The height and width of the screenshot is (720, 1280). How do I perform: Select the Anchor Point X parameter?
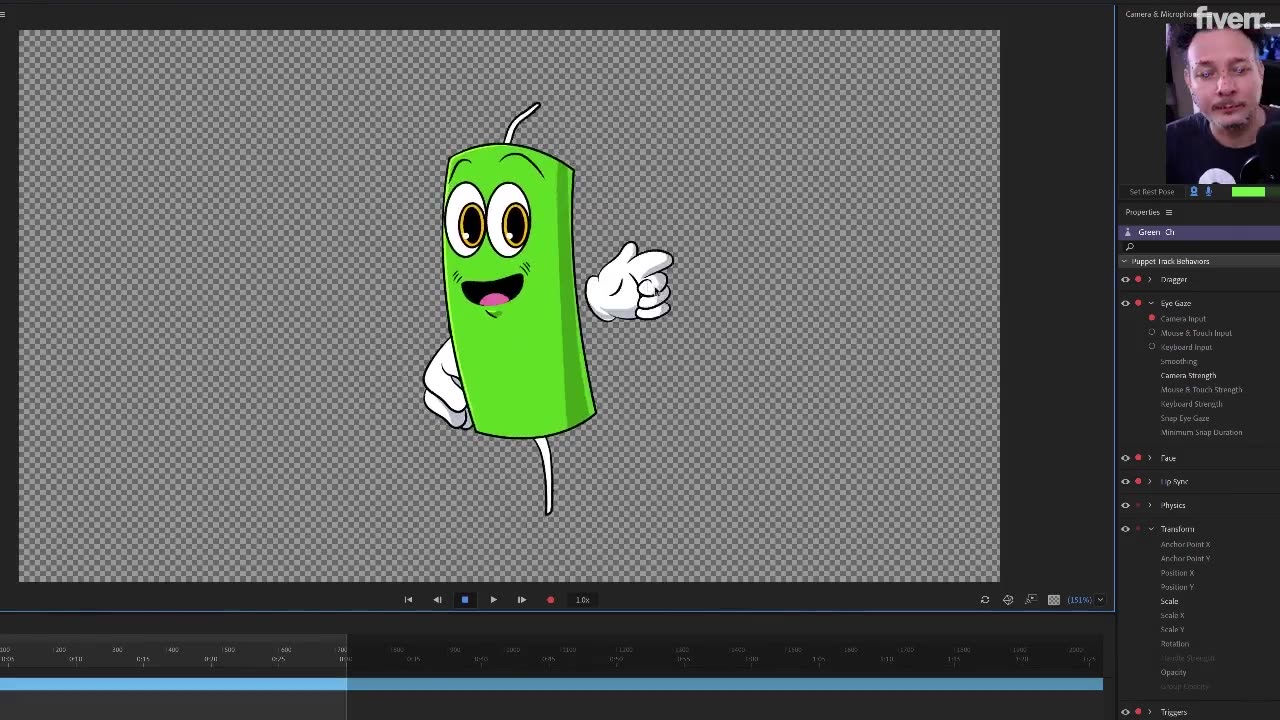pyautogui.click(x=1185, y=544)
